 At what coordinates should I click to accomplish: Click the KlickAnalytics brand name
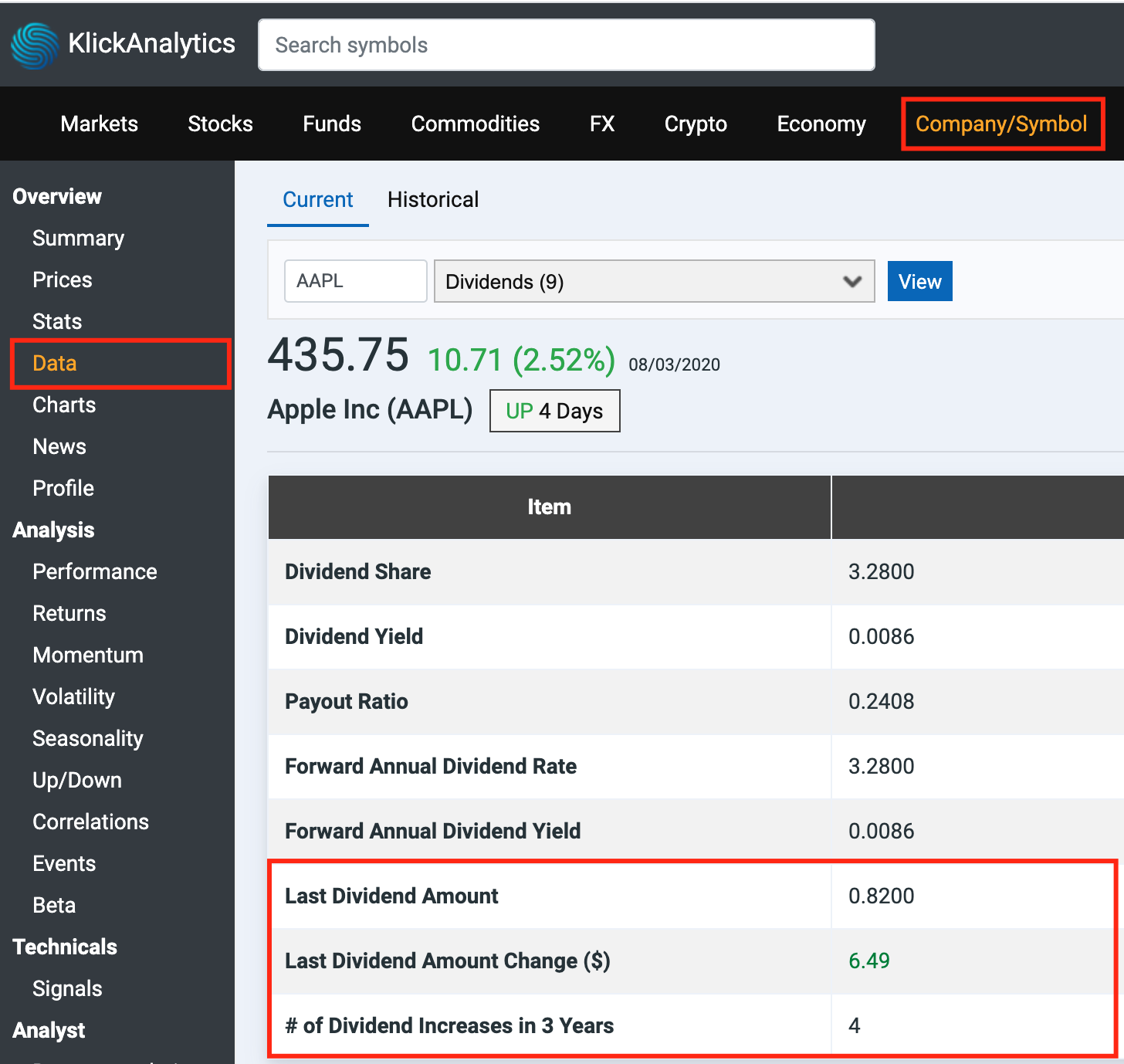coord(151,43)
